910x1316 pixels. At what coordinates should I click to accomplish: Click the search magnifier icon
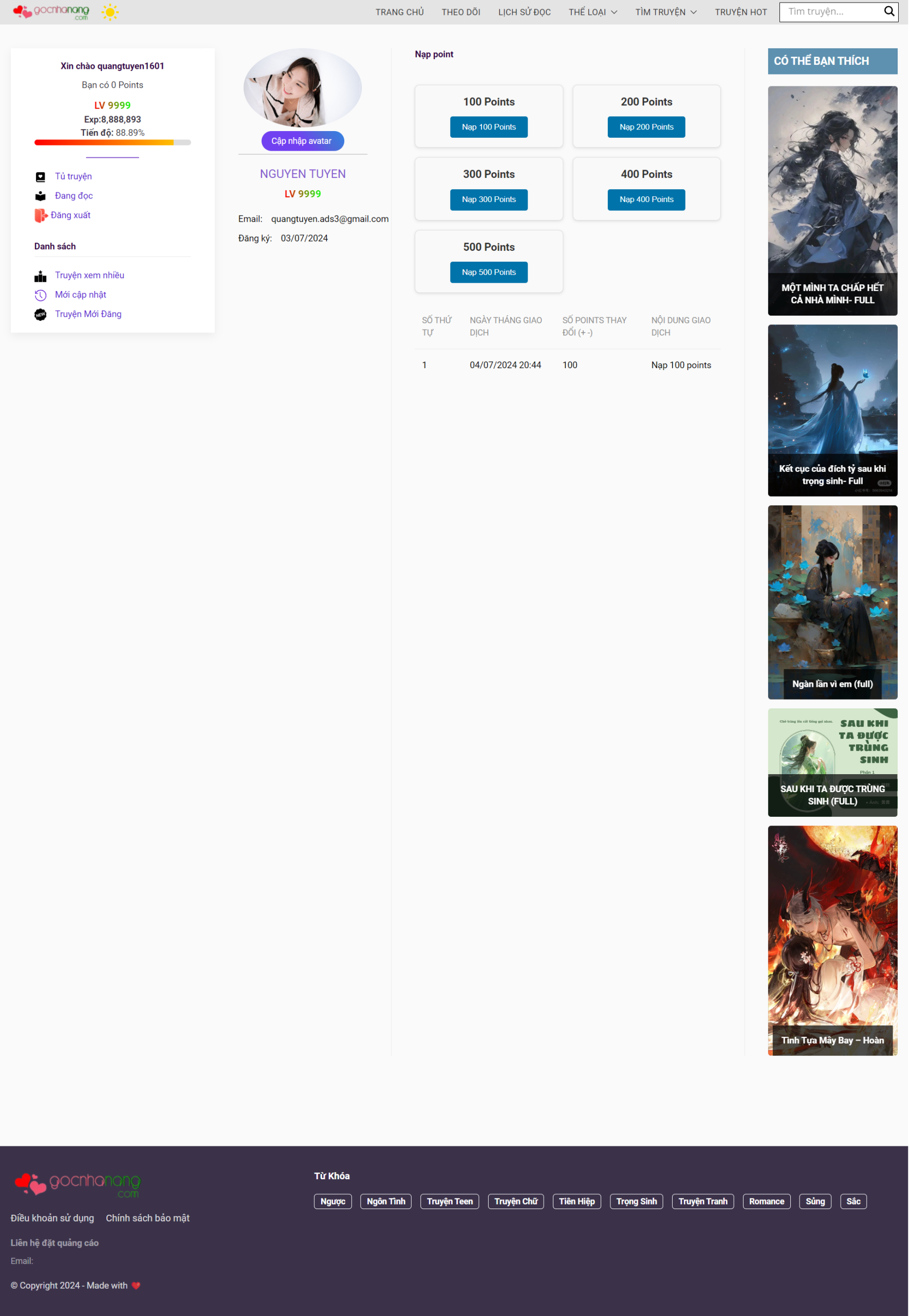point(890,12)
